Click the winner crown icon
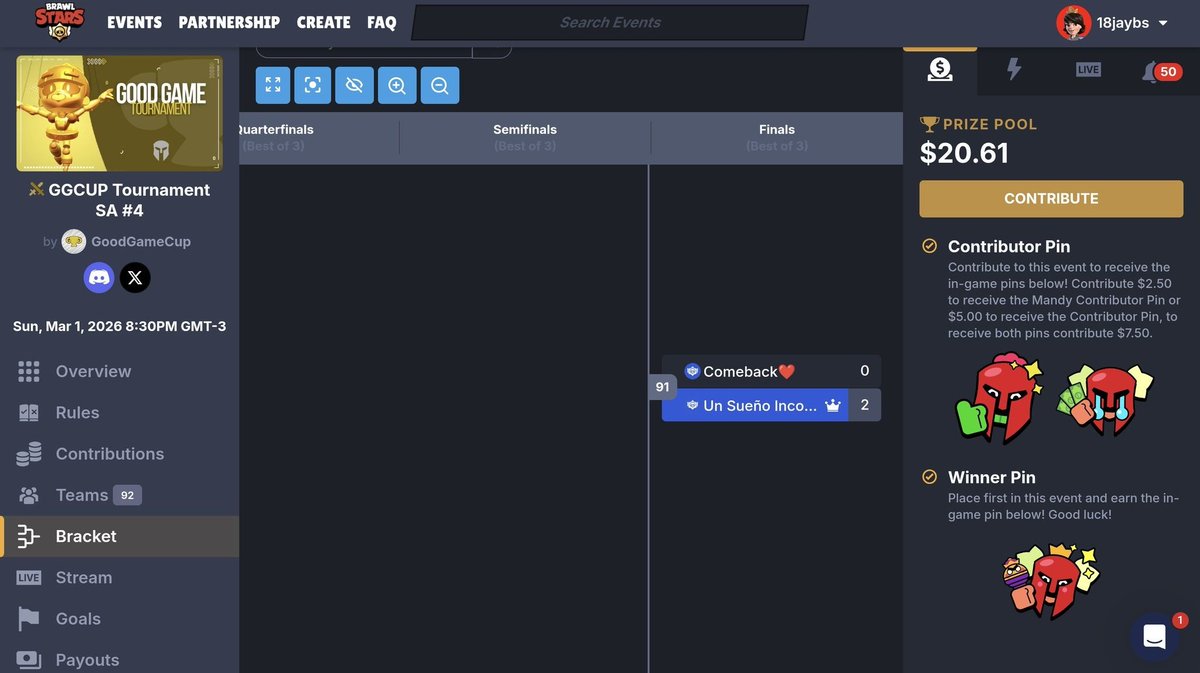Image resolution: width=1200 pixels, height=673 pixels. (833, 405)
